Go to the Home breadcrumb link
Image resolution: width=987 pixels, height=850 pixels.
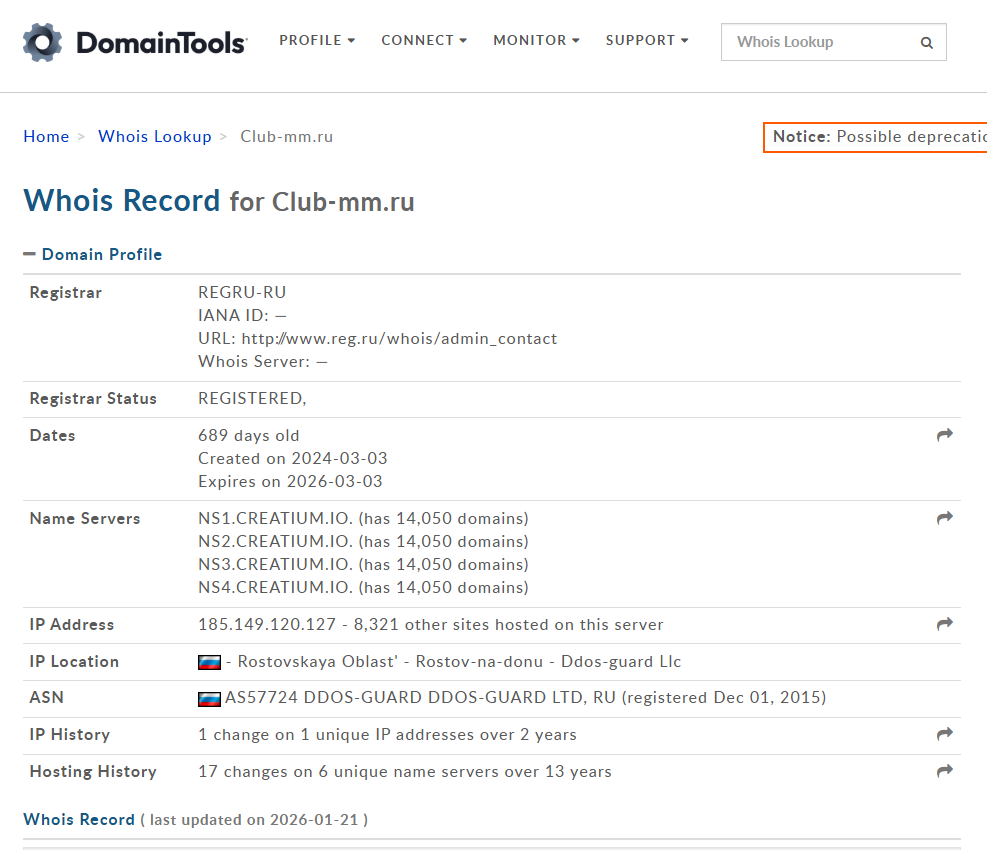[46, 136]
